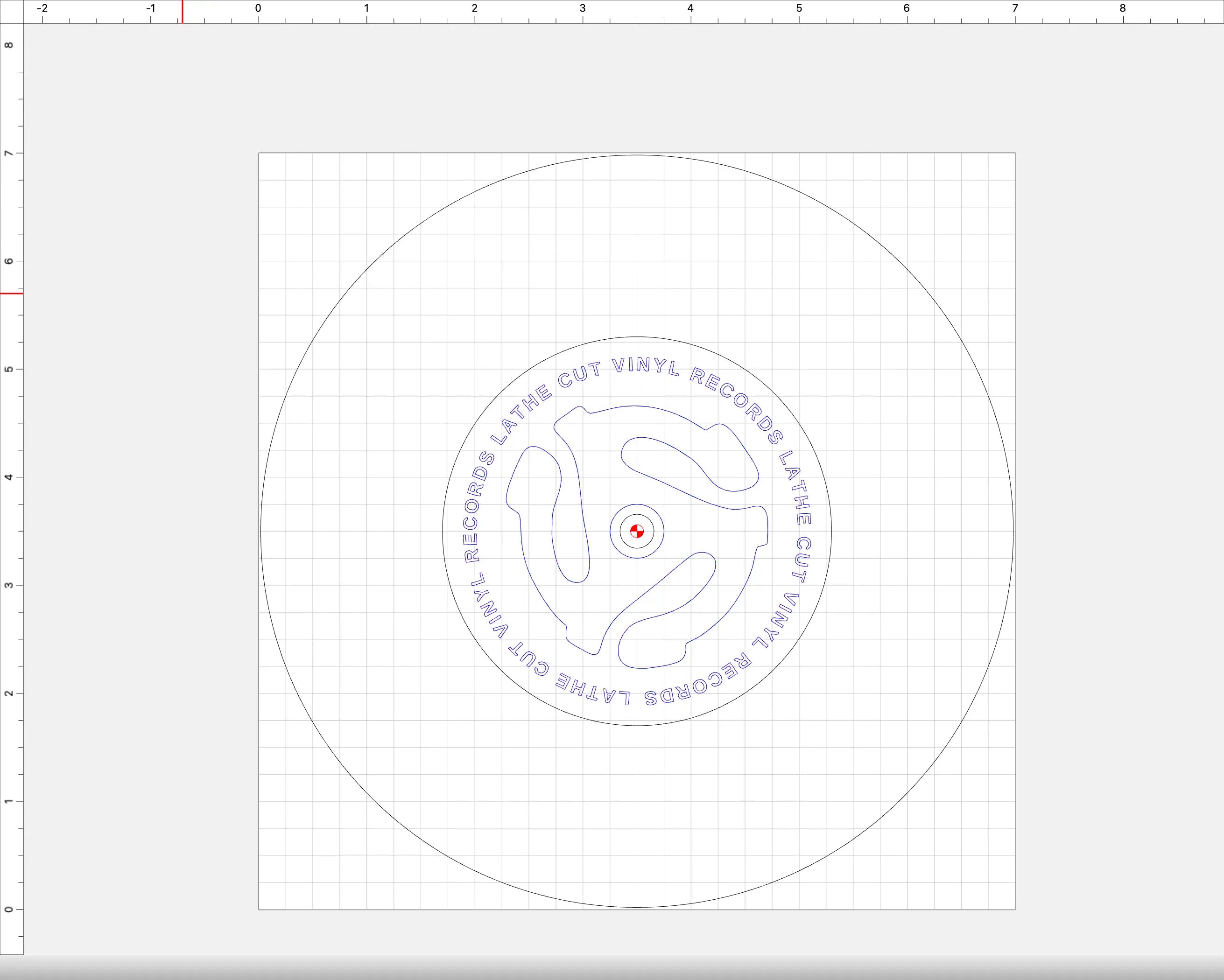Click the top edge of large outer circle

coord(636,155)
